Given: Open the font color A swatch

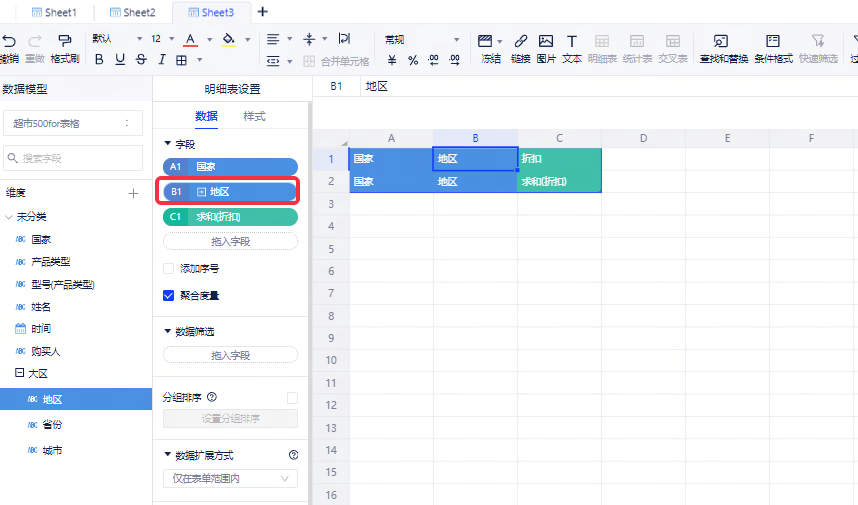Looking at the screenshot, I should click(x=190, y=40).
